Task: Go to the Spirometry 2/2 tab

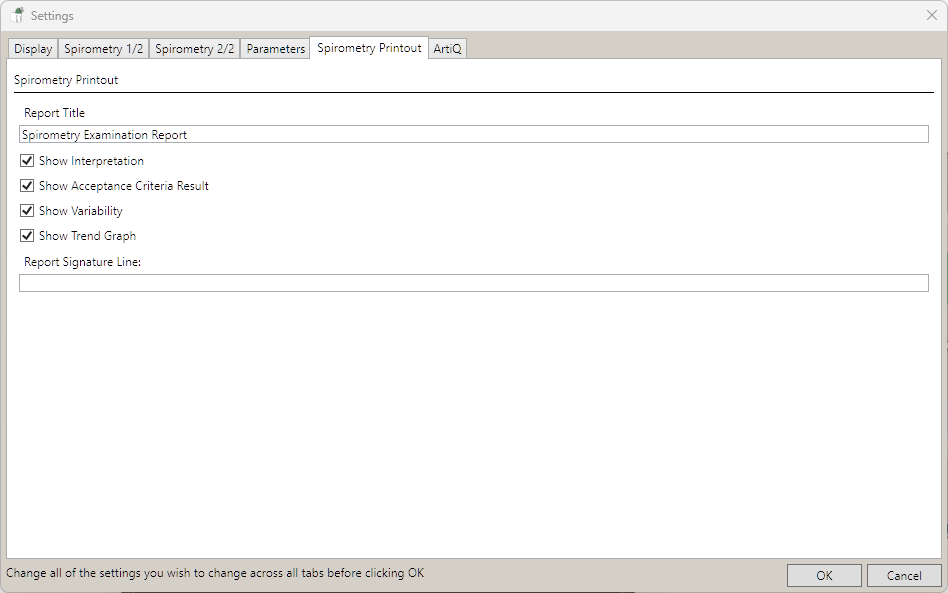Action: click(194, 49)
